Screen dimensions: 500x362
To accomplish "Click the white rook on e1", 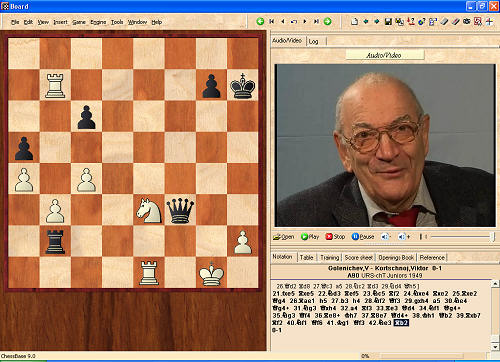I will 149,273.
